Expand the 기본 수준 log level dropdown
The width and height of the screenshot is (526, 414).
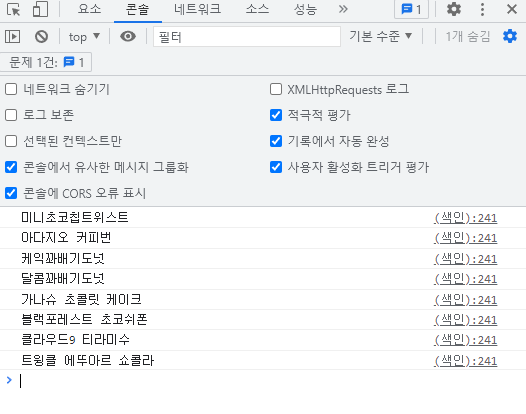[380, 36]
